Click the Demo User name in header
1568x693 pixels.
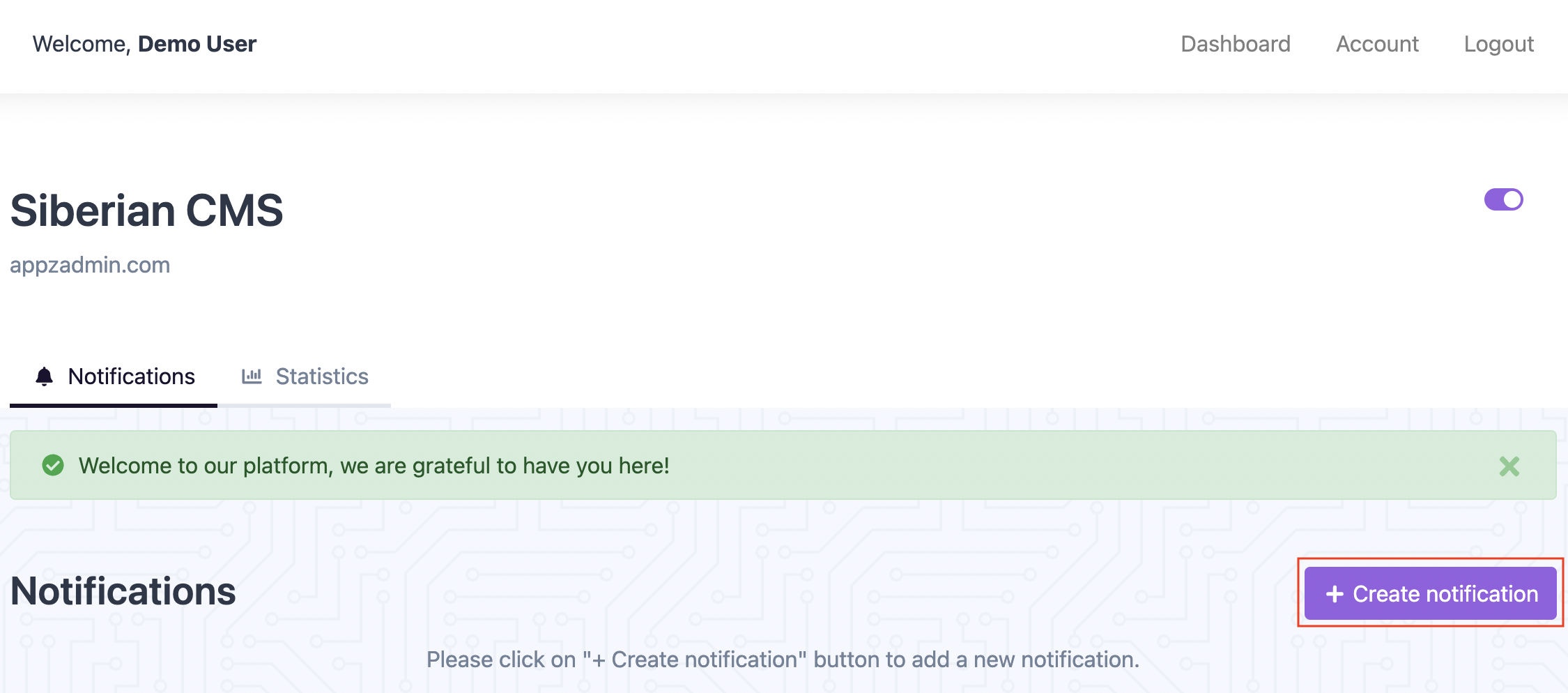point(197,44)
